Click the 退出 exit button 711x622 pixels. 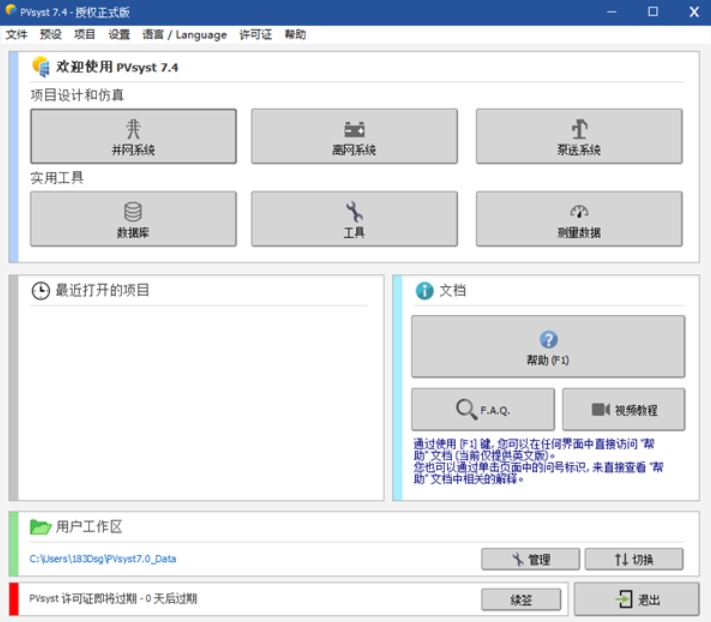pyautogui.click(x=637, y=599)
